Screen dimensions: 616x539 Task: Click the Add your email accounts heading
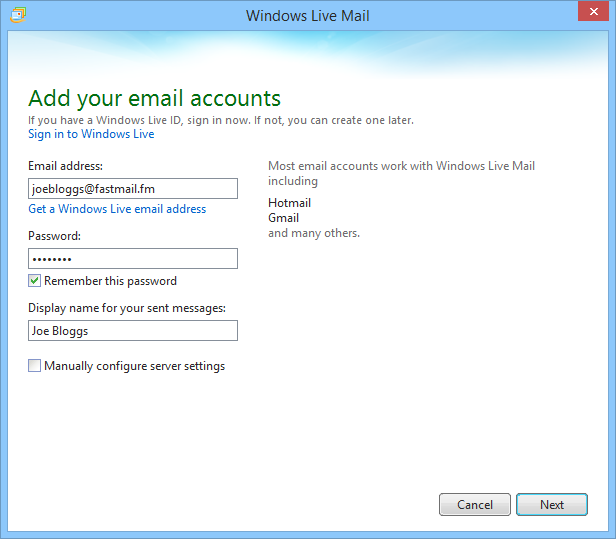[154, 98]
